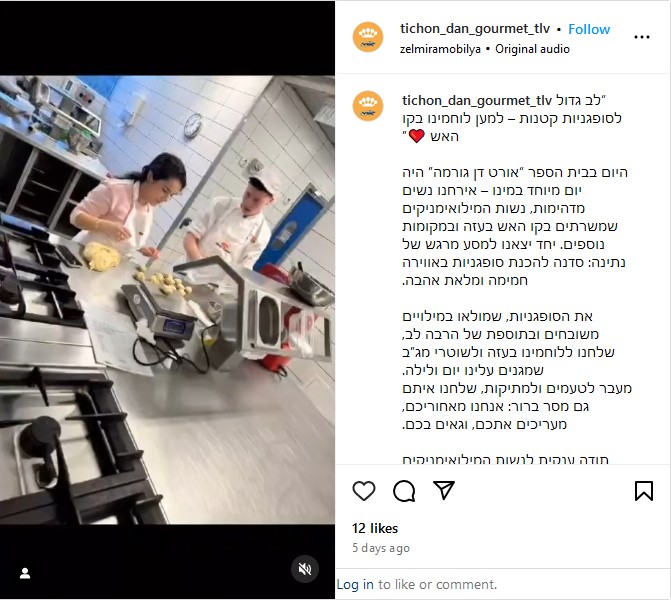Click the Hebrew caption text body

pos(516,298)
